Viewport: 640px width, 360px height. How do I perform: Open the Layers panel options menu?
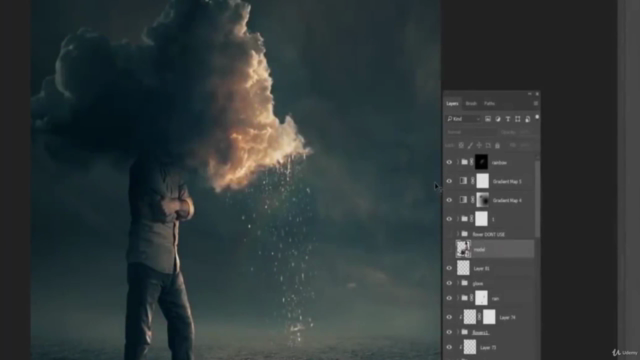coord(536,104)
